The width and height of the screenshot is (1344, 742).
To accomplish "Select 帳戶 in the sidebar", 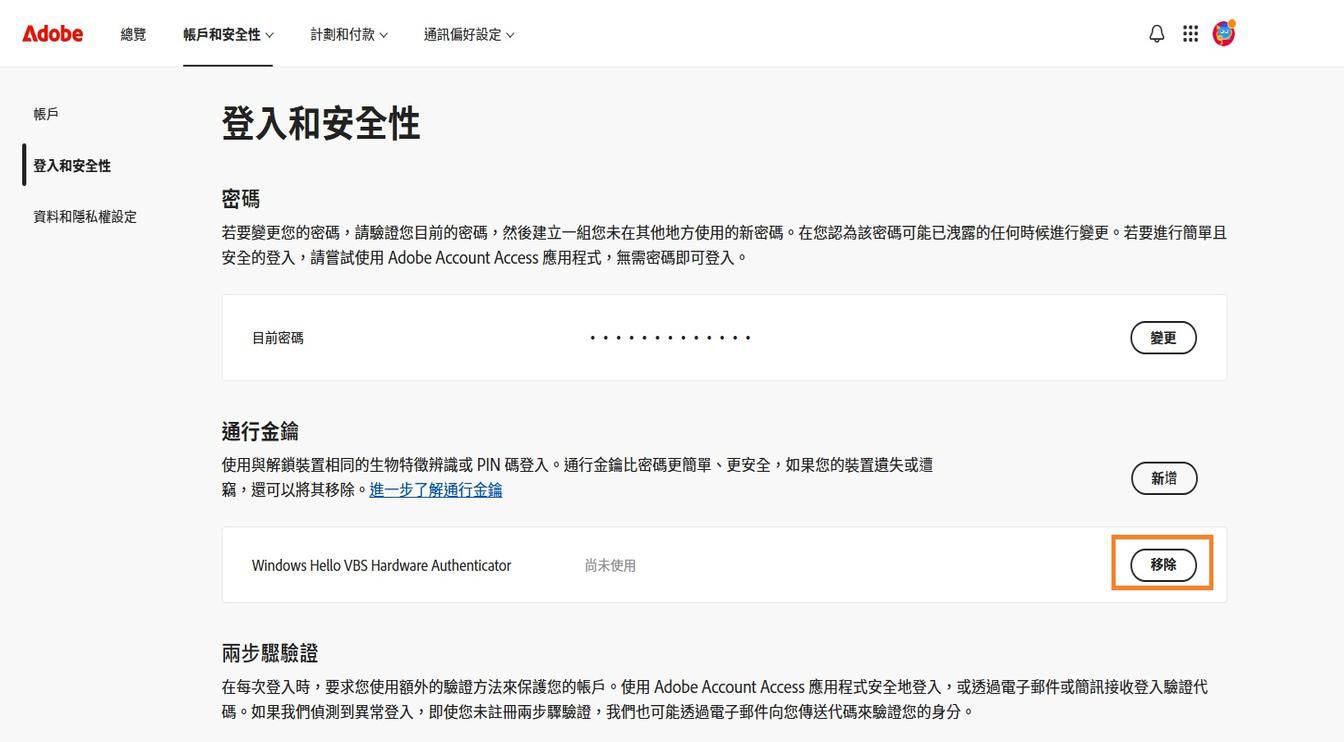I will (45, 112).
